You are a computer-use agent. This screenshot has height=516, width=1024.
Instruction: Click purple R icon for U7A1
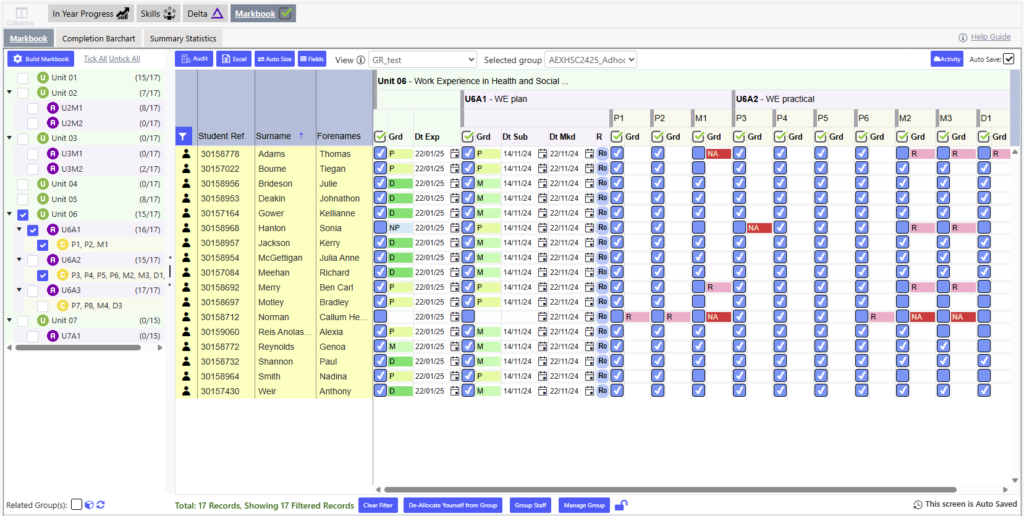(54, 336)
